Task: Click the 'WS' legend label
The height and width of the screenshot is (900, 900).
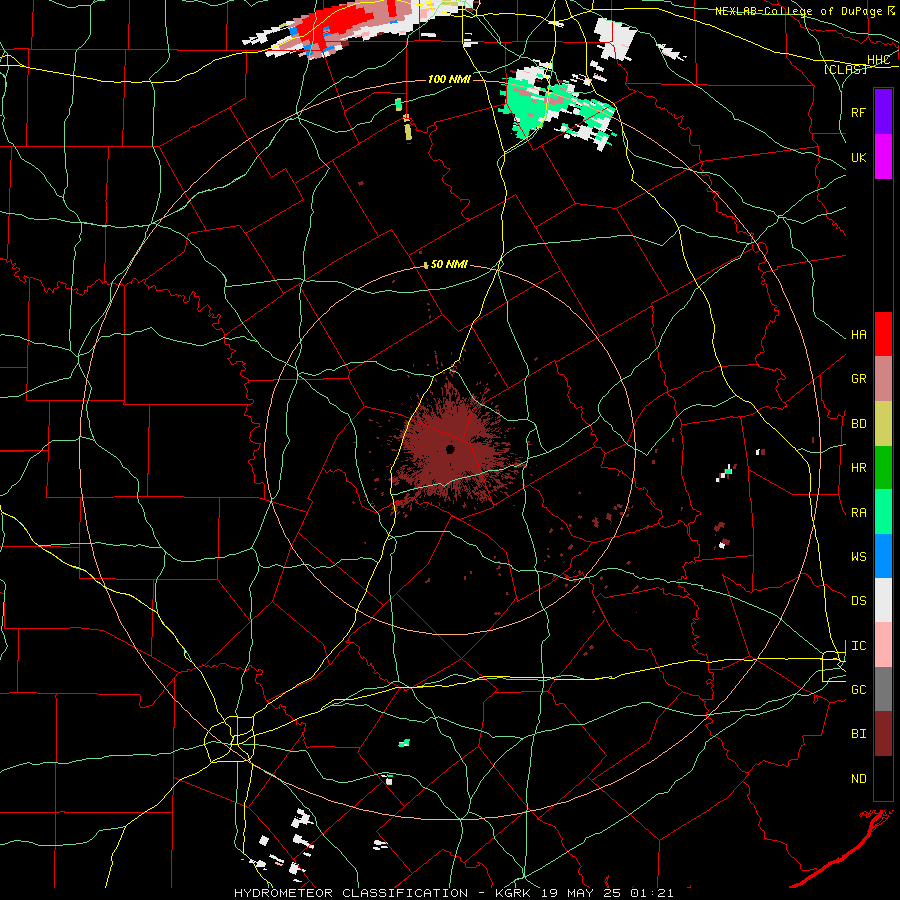Action: point(858,557)
